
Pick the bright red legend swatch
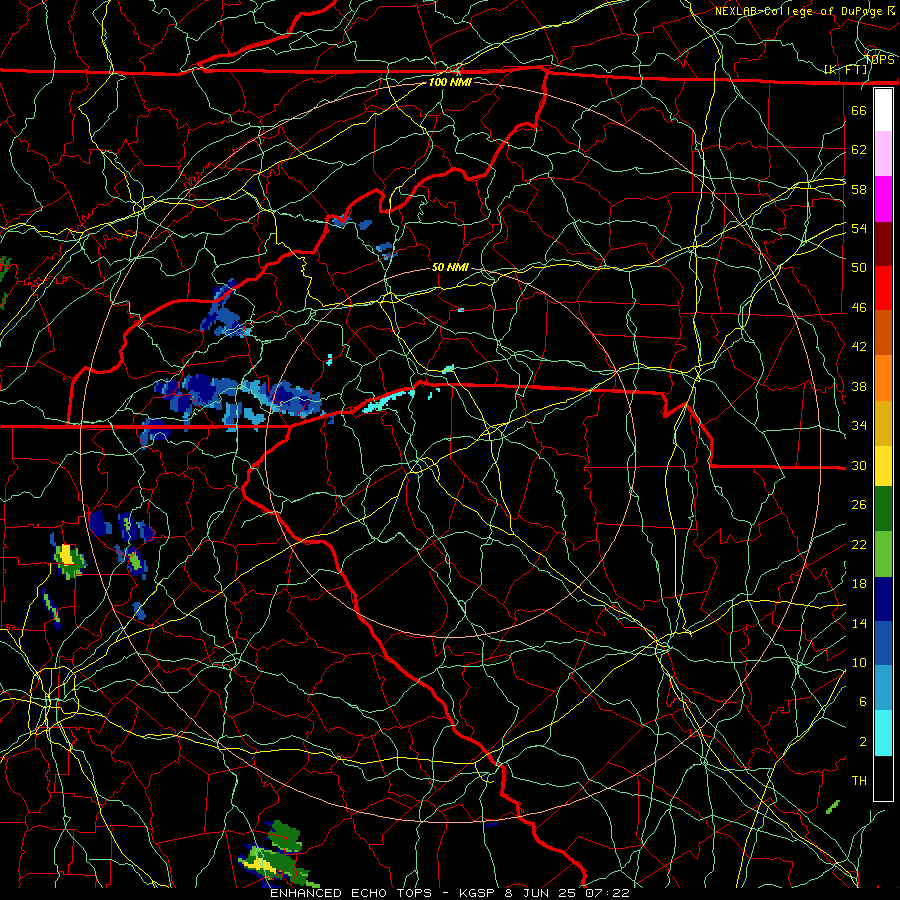coord(883,288)
